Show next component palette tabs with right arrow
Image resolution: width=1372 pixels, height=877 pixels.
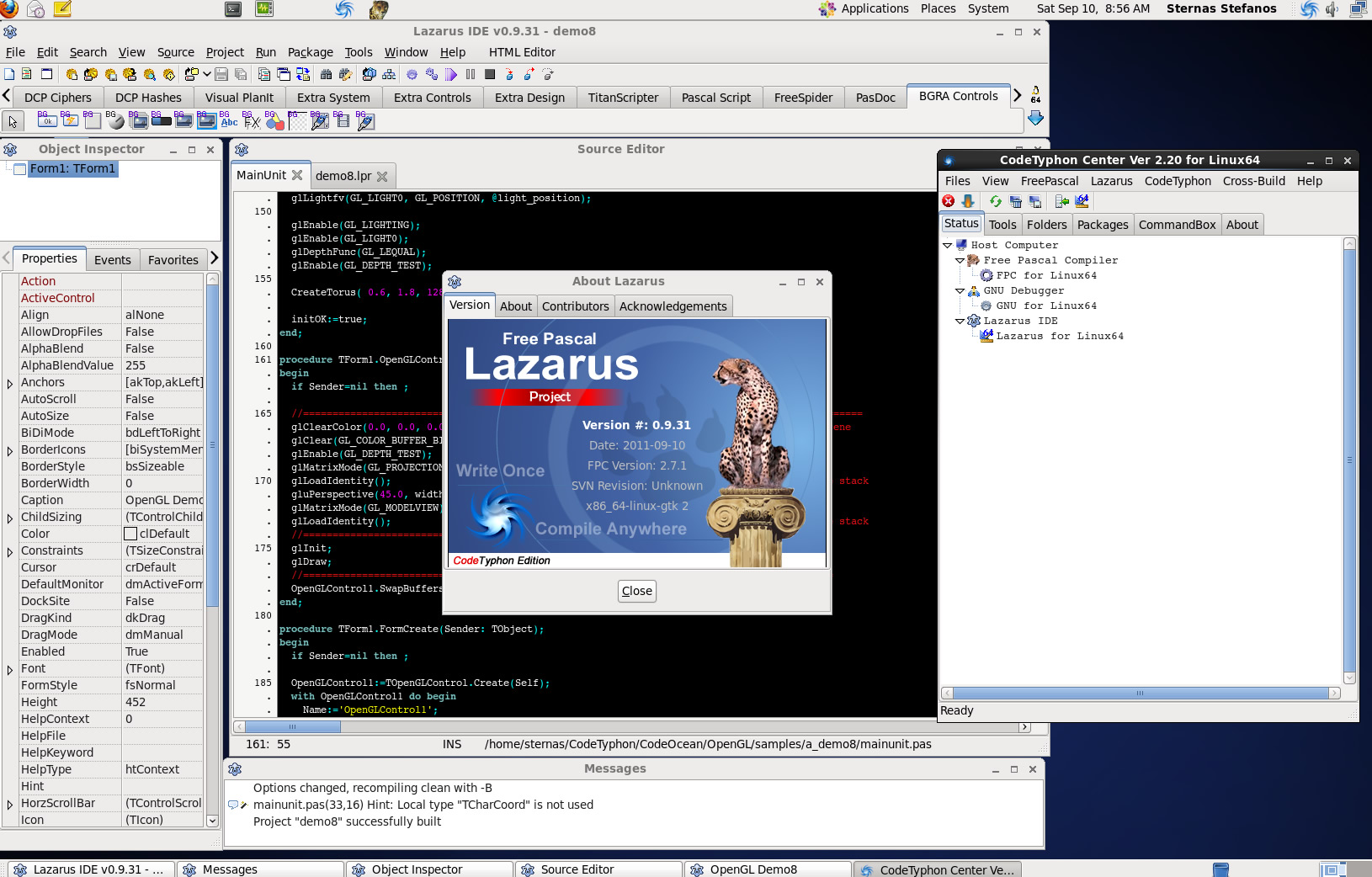click(x=1017, y=95)
